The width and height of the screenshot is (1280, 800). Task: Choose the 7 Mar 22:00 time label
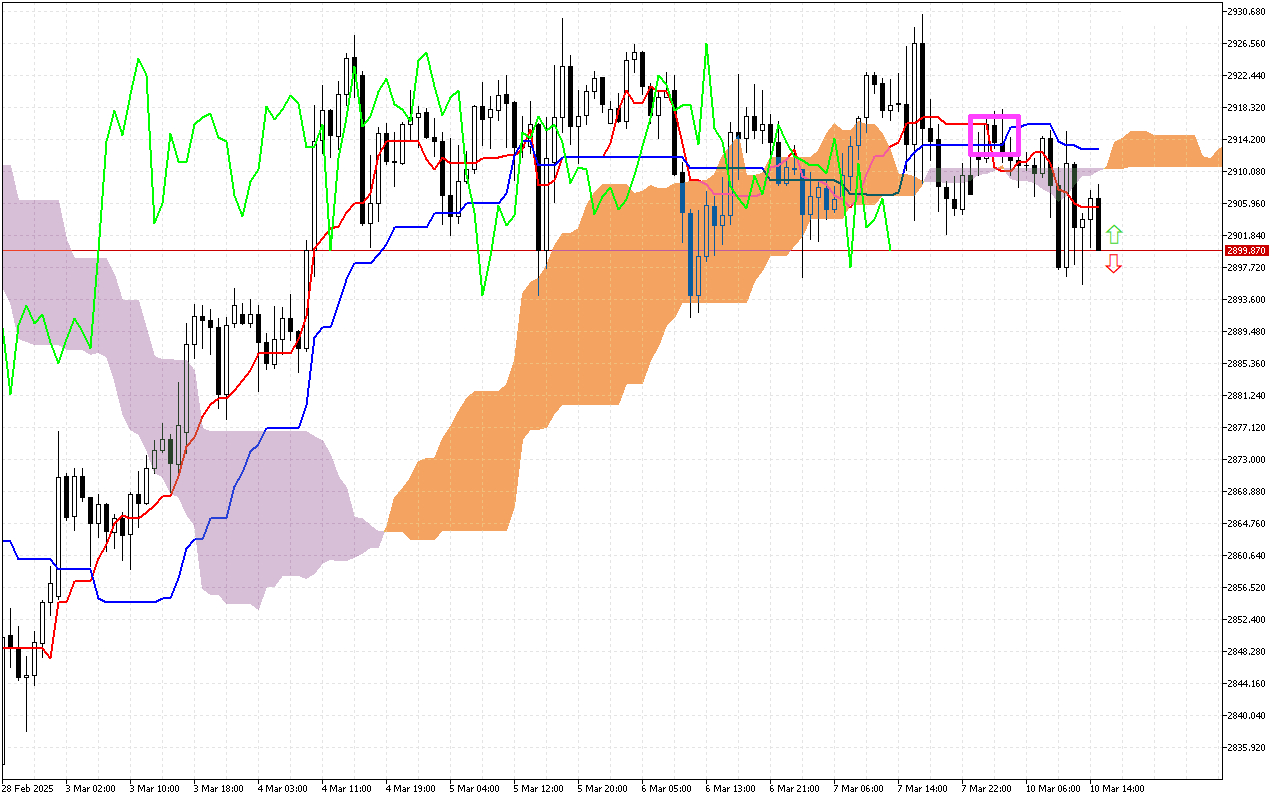tap(986, 788)
